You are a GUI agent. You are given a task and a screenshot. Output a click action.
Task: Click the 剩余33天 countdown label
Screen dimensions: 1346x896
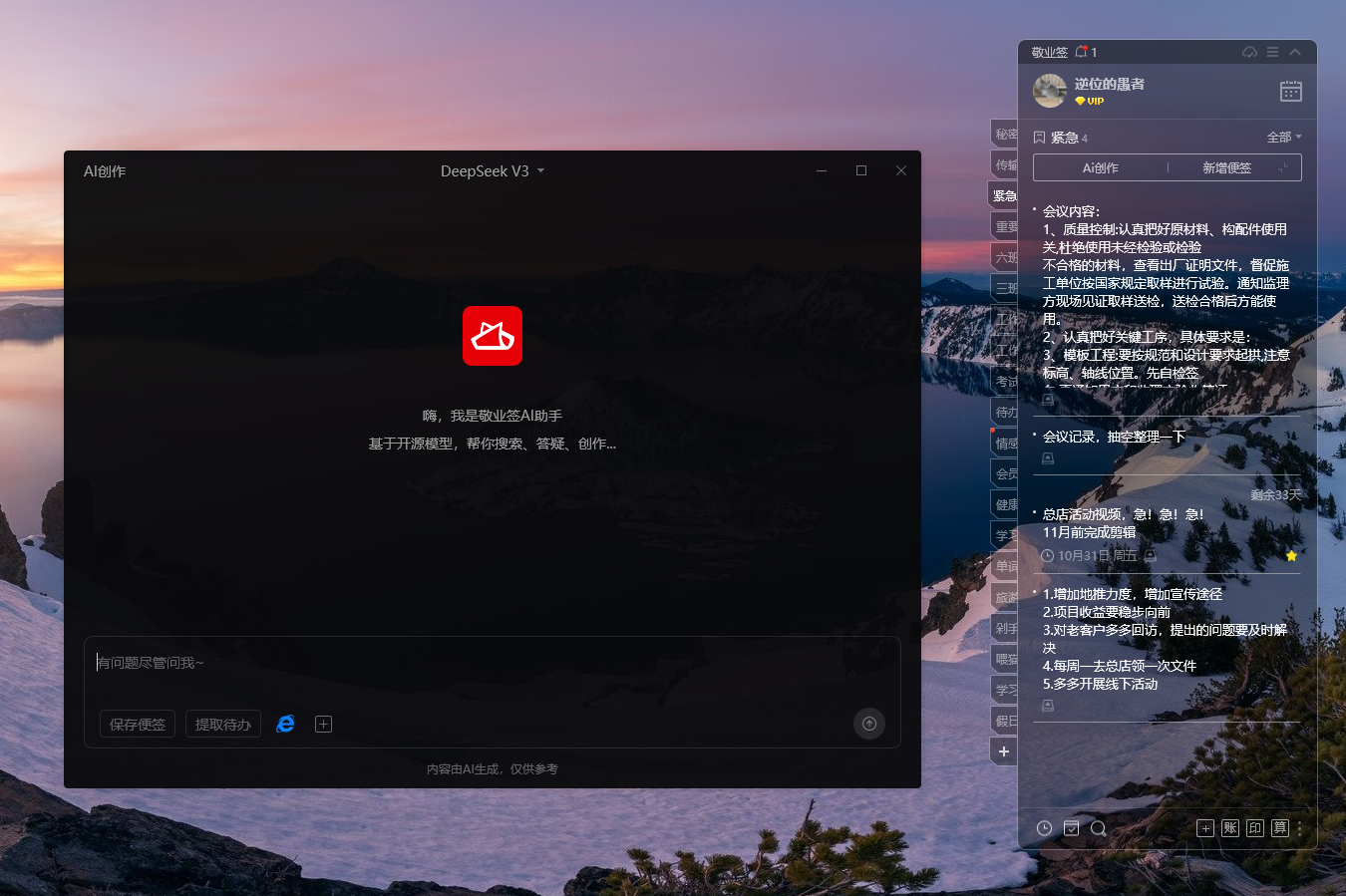coord(1276,495)
